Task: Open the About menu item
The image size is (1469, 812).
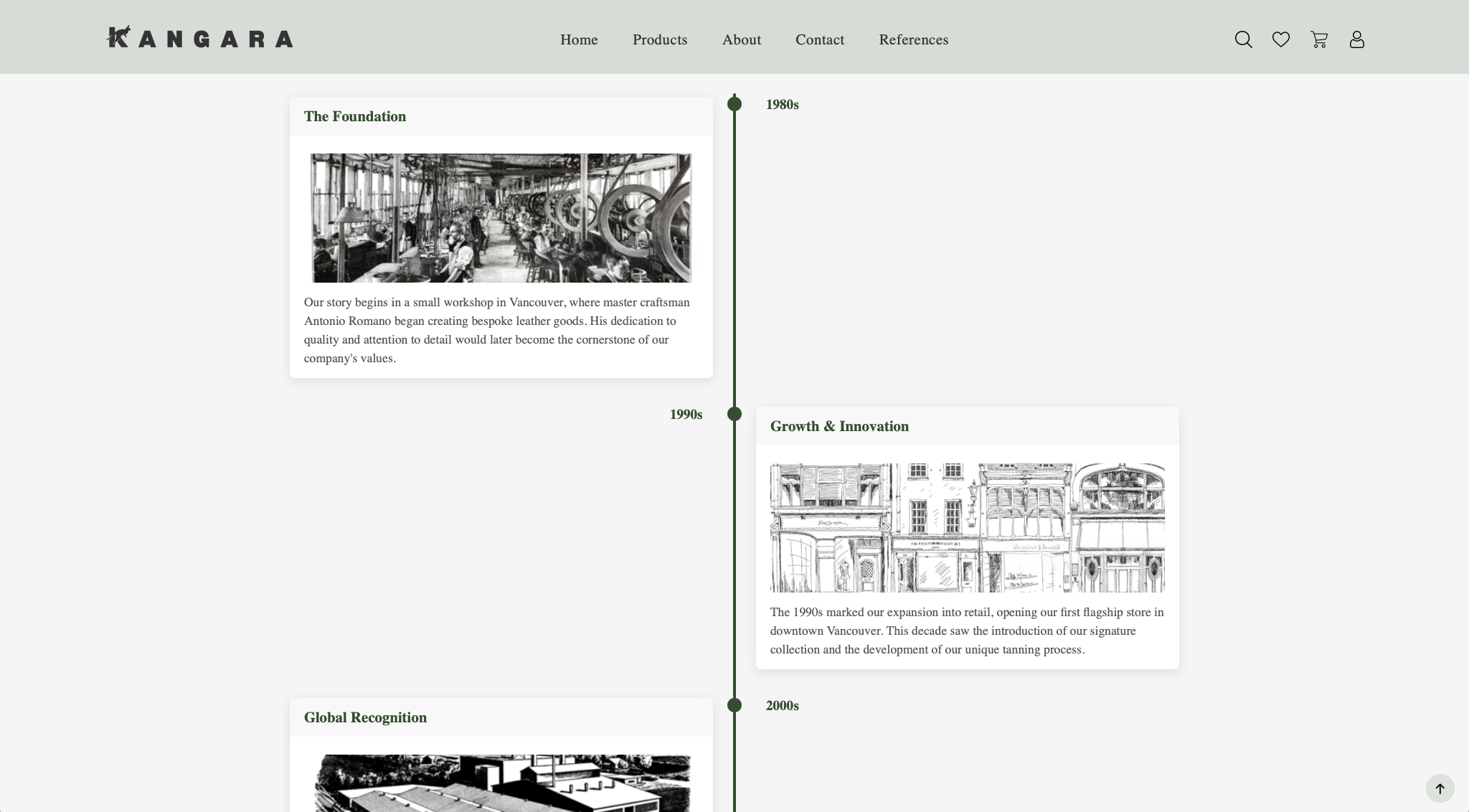Action: click(742, 39)
